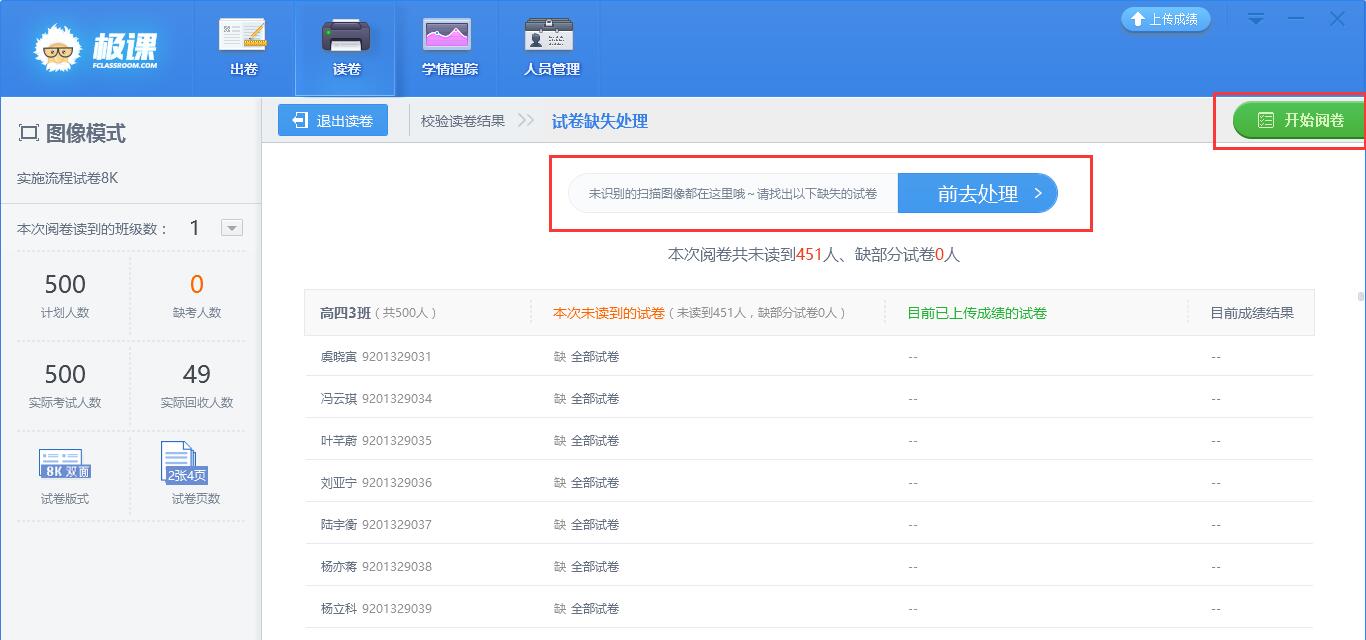Open 人员管理 personnel module
The height and width of the screenshot is (640, 1366).
pyautogui.click(x=551, y=48)
